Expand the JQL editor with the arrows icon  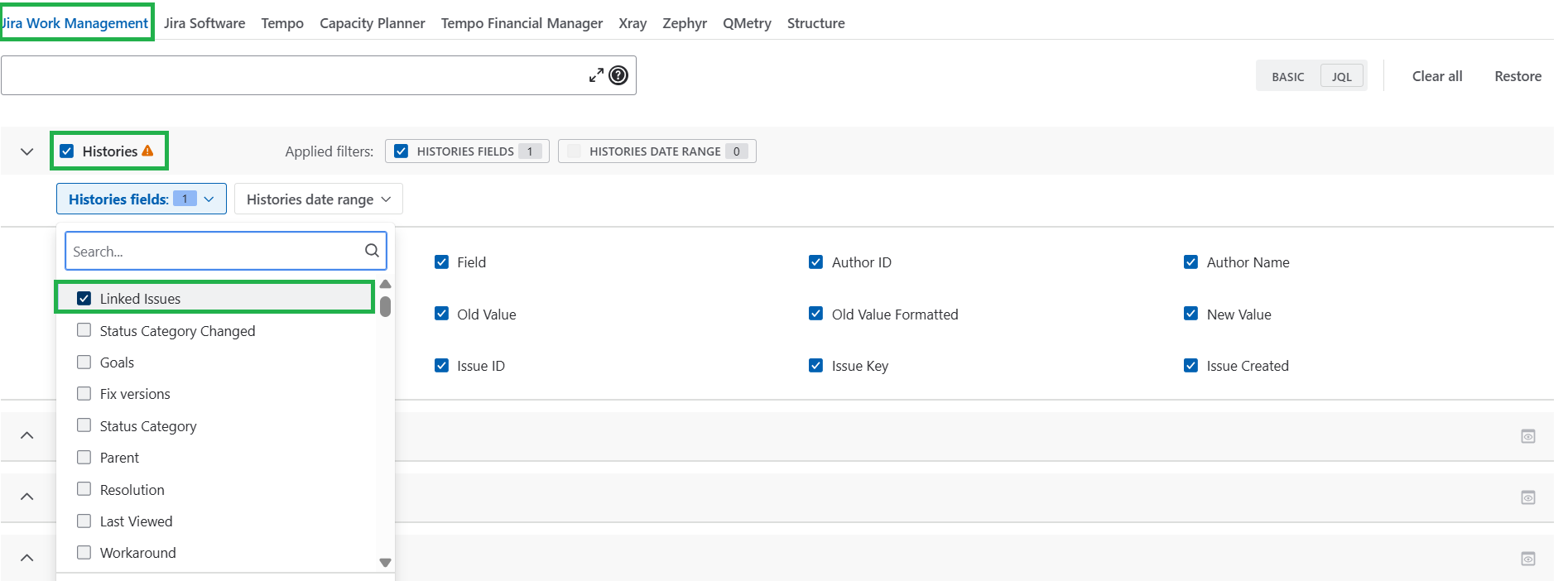[x=596, y=75]
